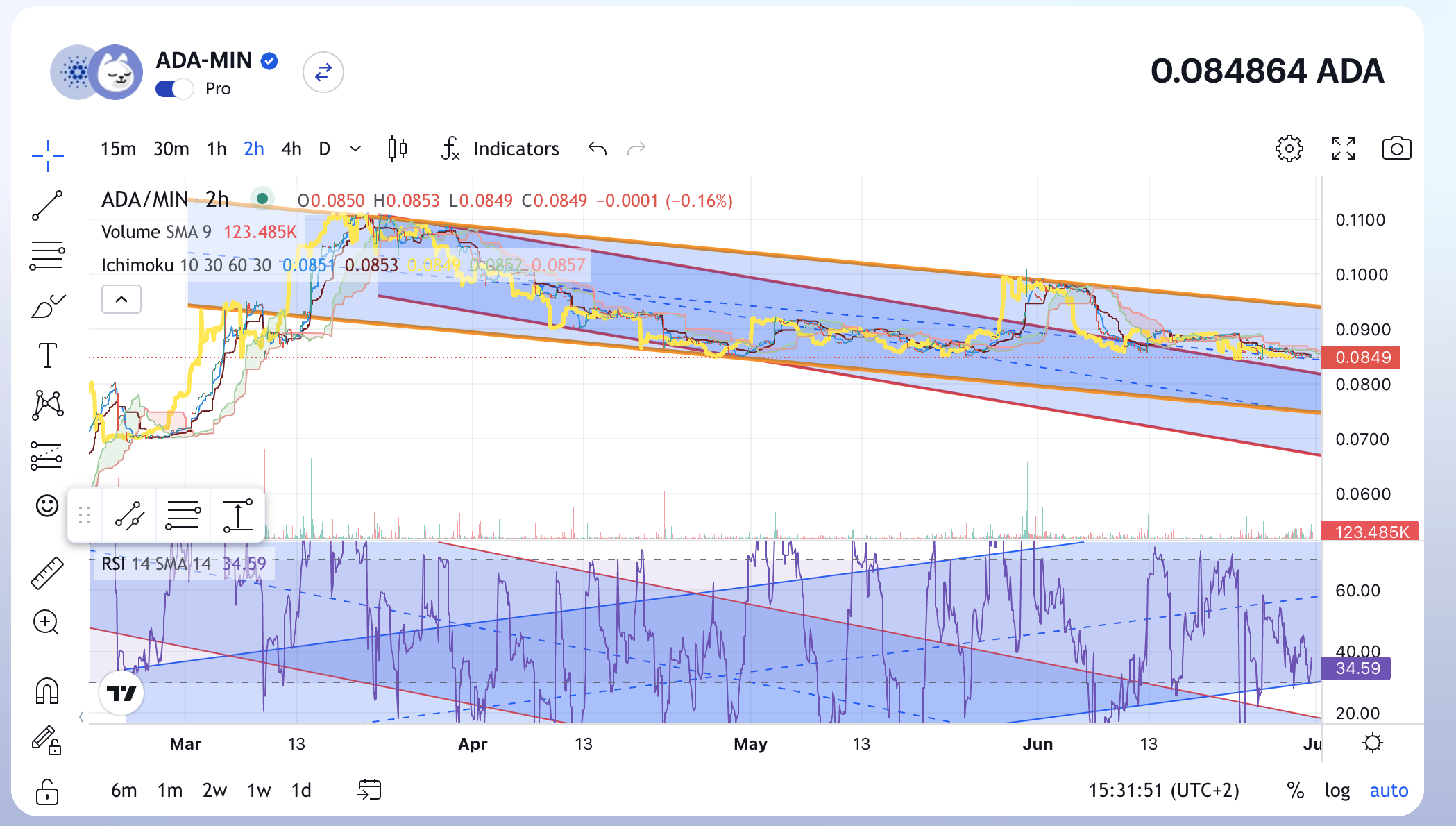Click the zoom in tool
The height and width of the screenshot is (826, 1456).
[46, 623]
